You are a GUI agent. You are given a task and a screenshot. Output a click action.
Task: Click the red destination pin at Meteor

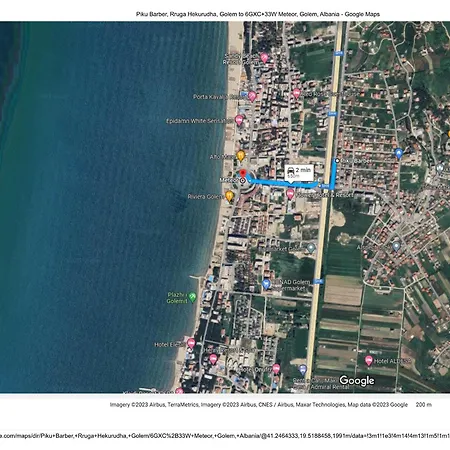[243, 174]
